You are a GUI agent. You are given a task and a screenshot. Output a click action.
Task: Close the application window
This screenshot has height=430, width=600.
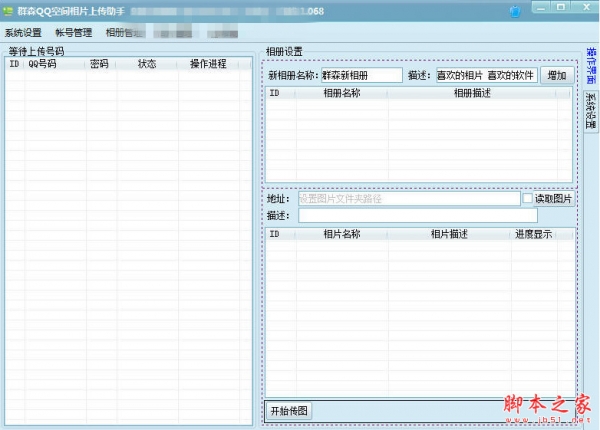(x=585, y=7)
